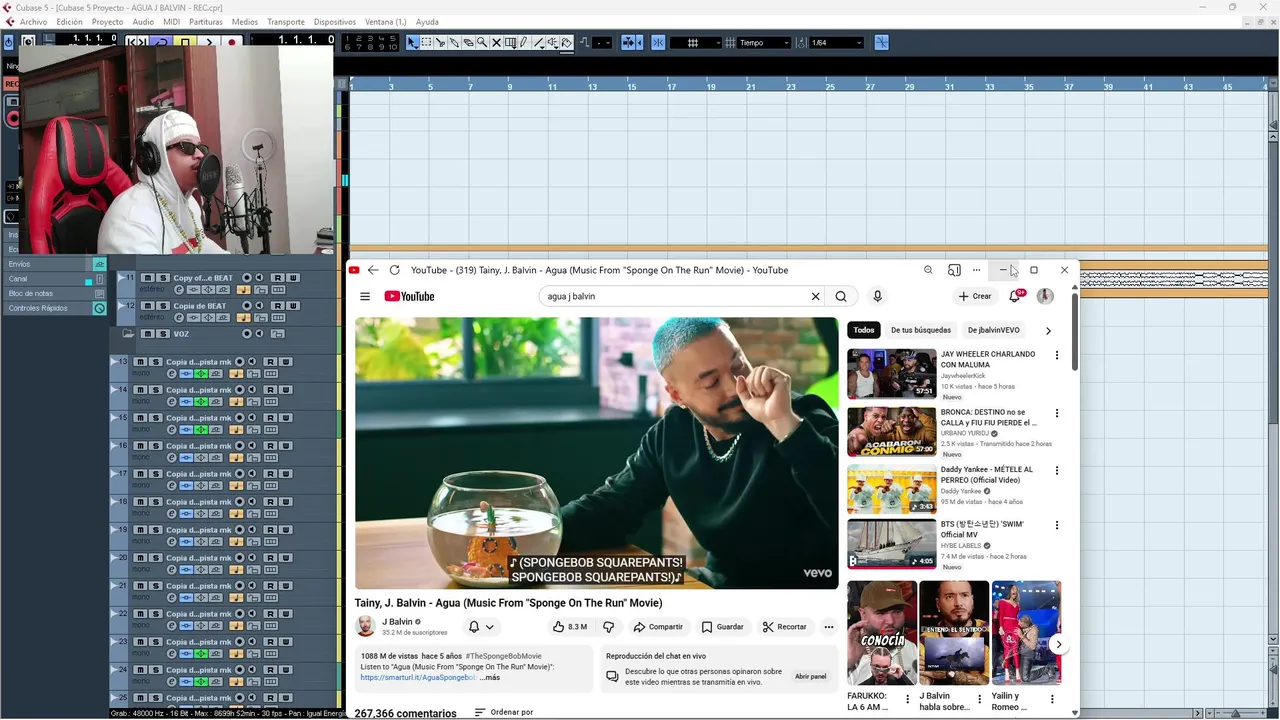Select the Play speaker tool in Cubase
1280x720 pixels.
(x=553, y=43)
